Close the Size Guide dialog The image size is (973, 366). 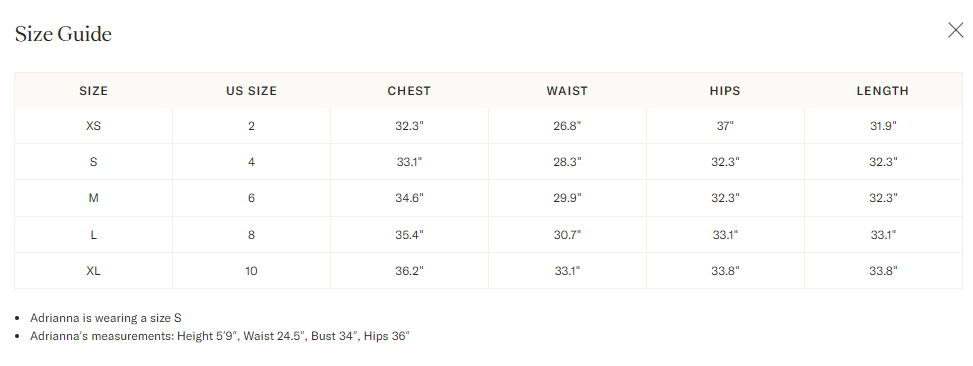[x=956, y=30]
